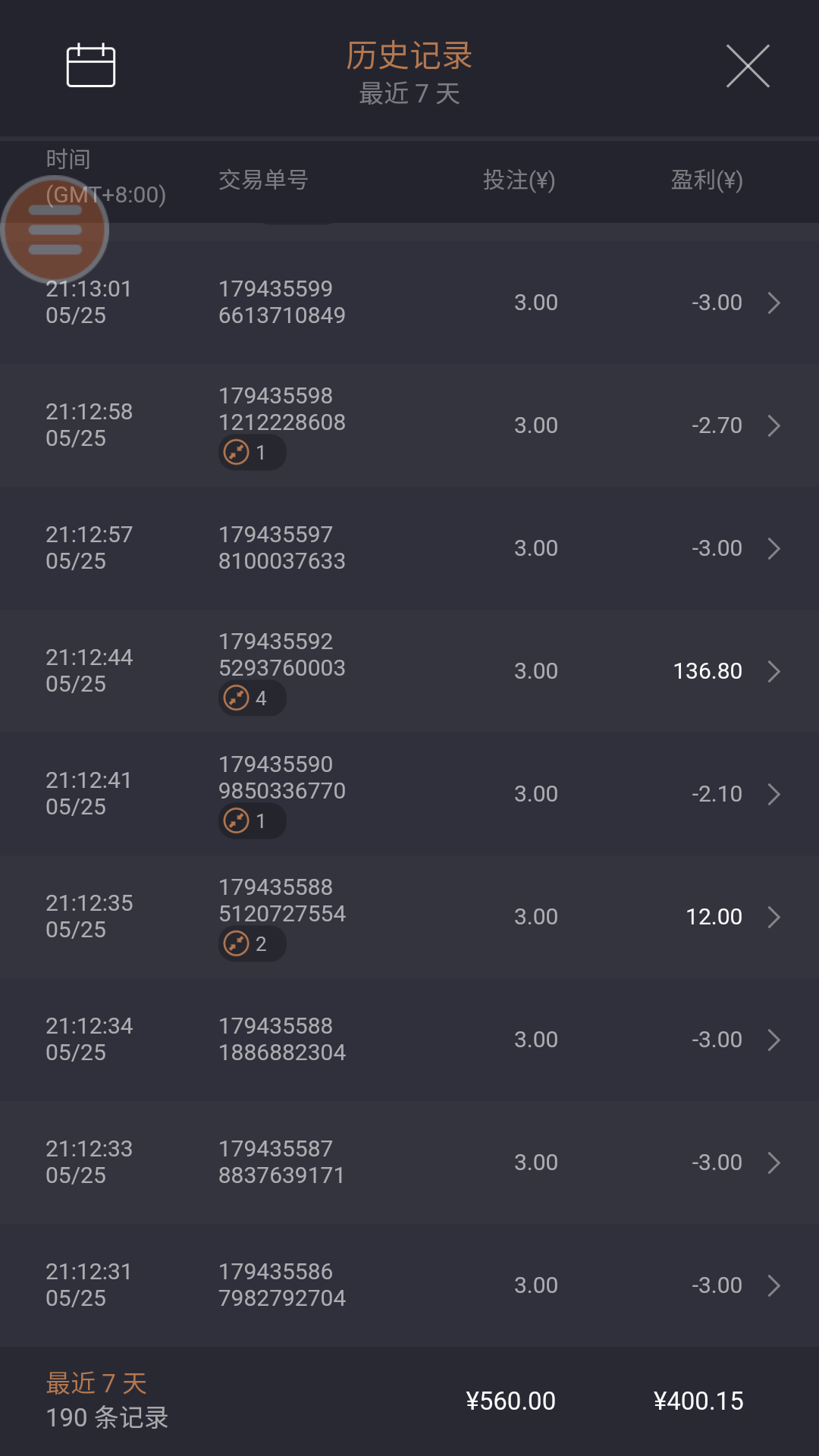
Task: Click free-spins badge showing 2 at 21:12:35
Action: pyautogui.click(x=252, y=944)
